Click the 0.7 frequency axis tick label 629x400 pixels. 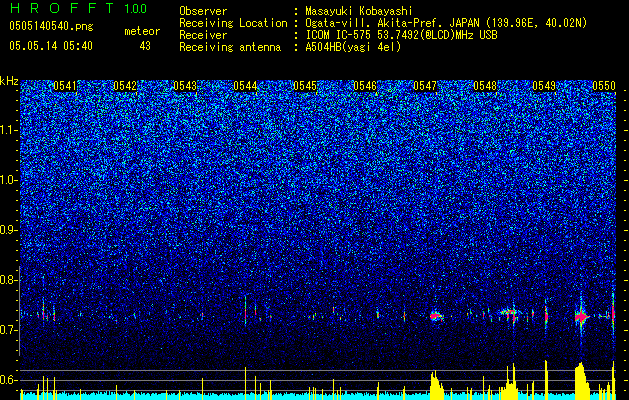click(9, 330)
